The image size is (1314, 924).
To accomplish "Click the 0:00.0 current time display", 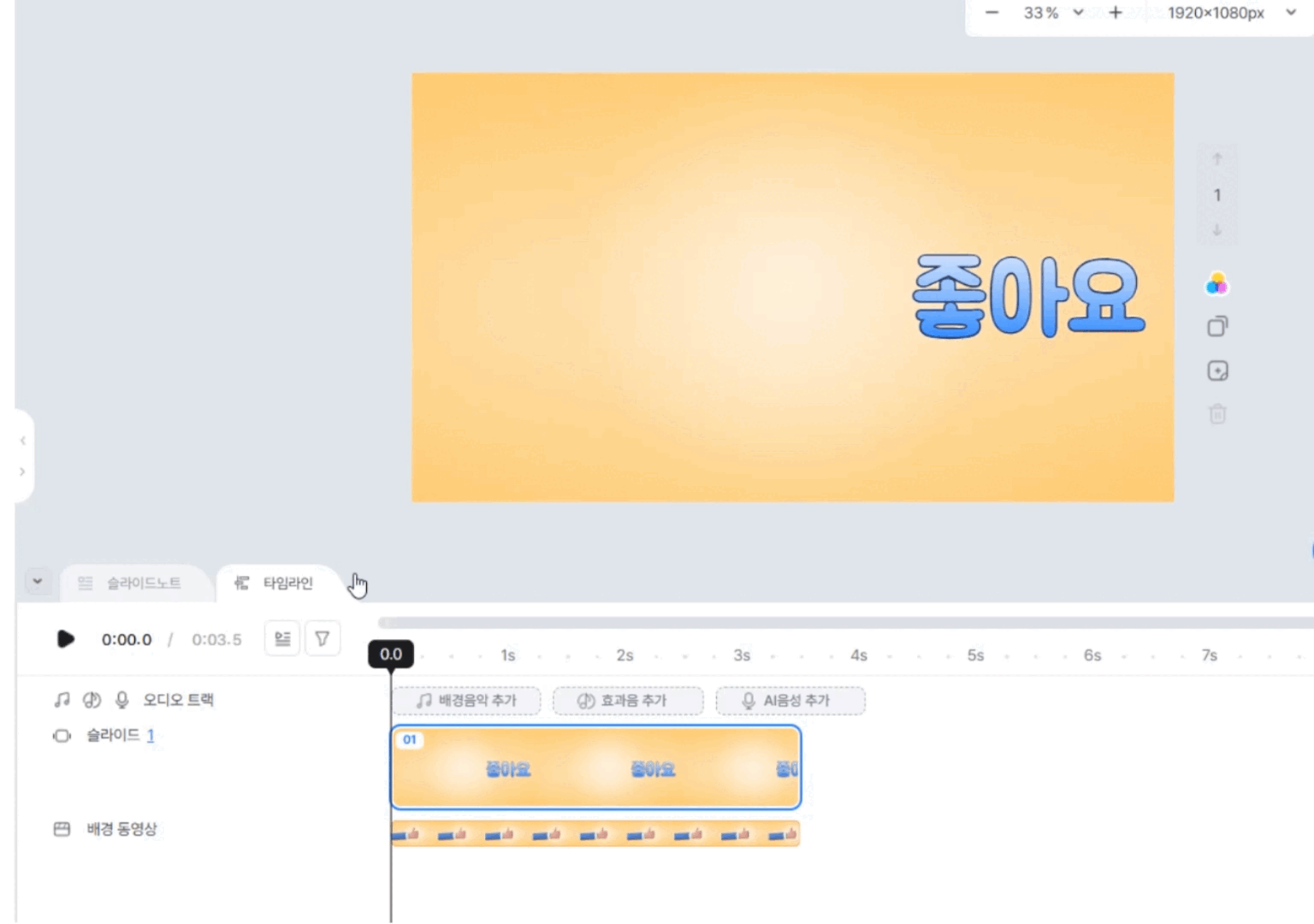I will pyautogui.click(x=127, y=639).
